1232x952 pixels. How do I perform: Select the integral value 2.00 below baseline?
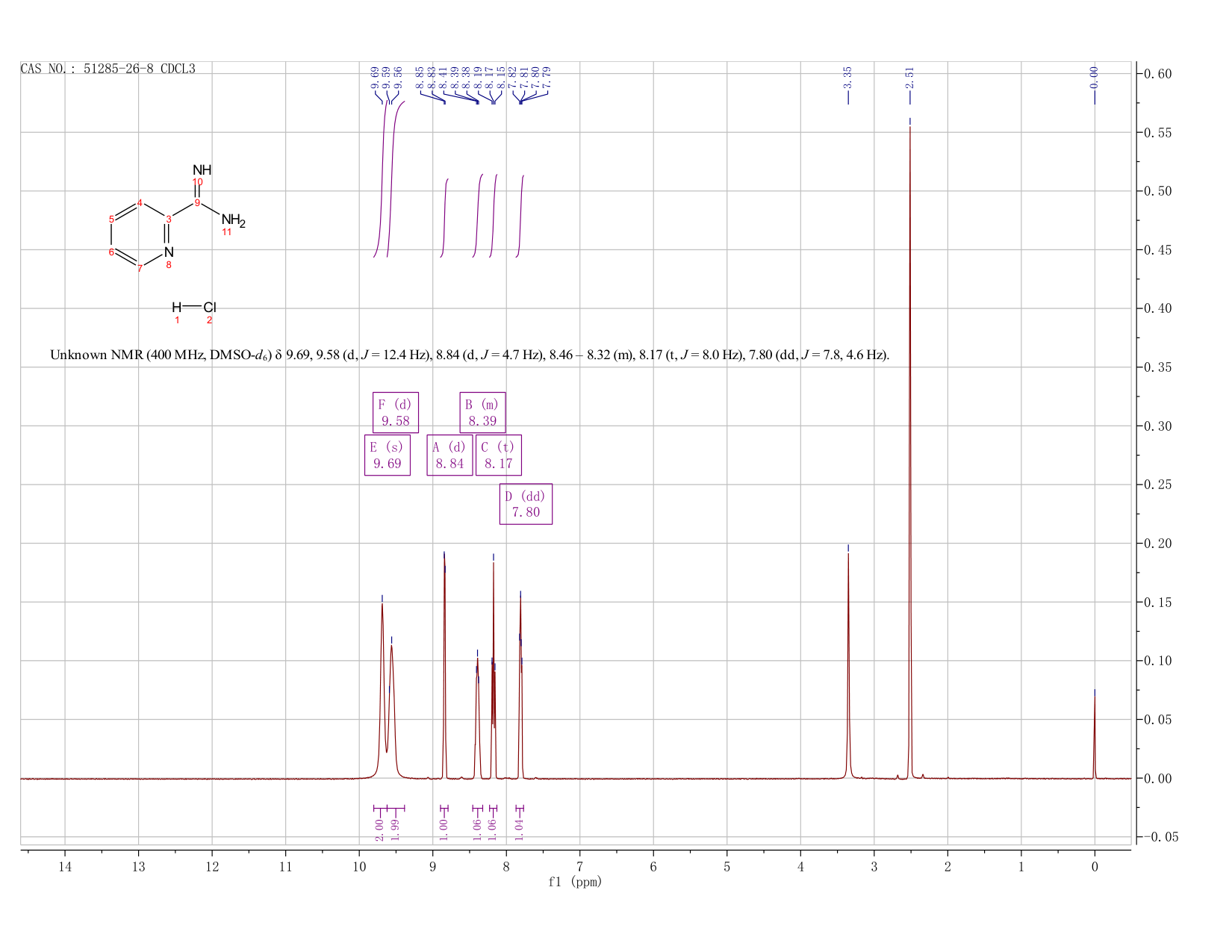(x=379, y=829)
